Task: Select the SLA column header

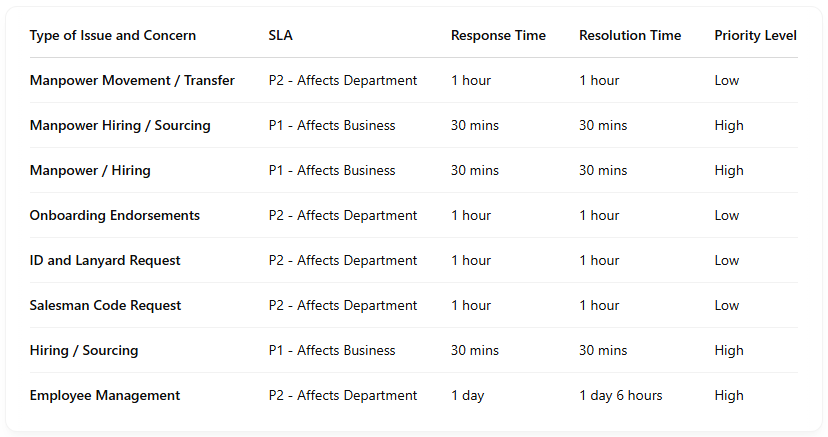Action: 281,36
